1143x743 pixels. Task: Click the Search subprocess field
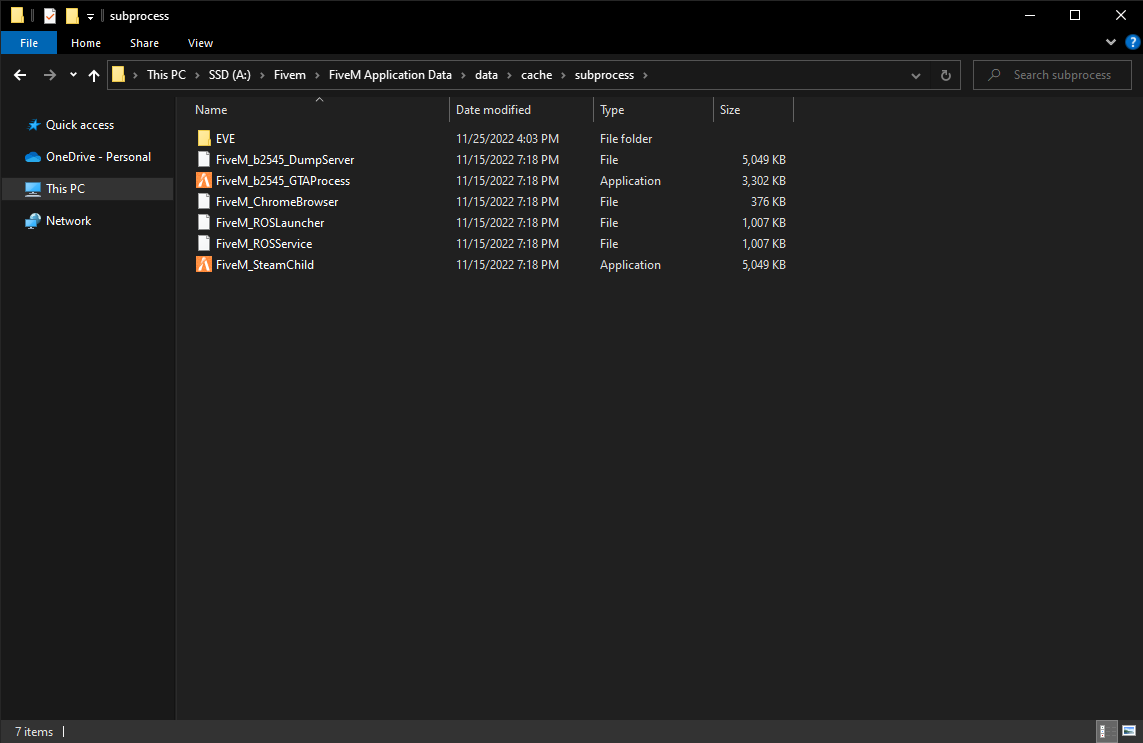coord(1062,75)
